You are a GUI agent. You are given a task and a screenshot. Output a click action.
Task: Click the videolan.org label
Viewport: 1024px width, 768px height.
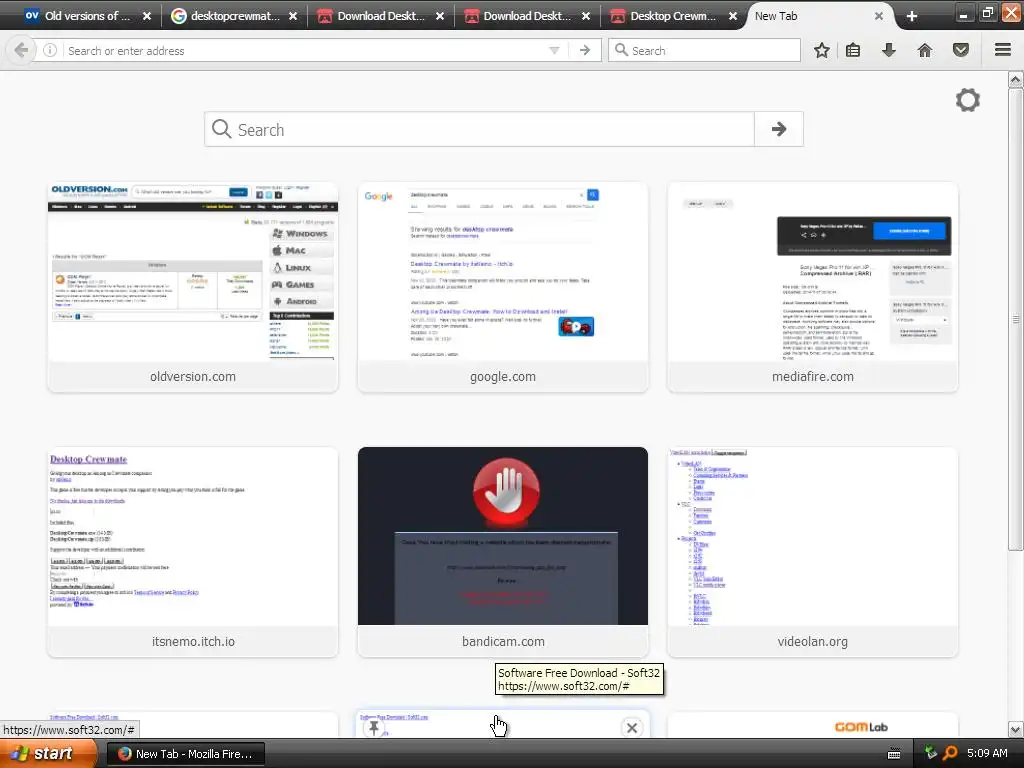812,642
